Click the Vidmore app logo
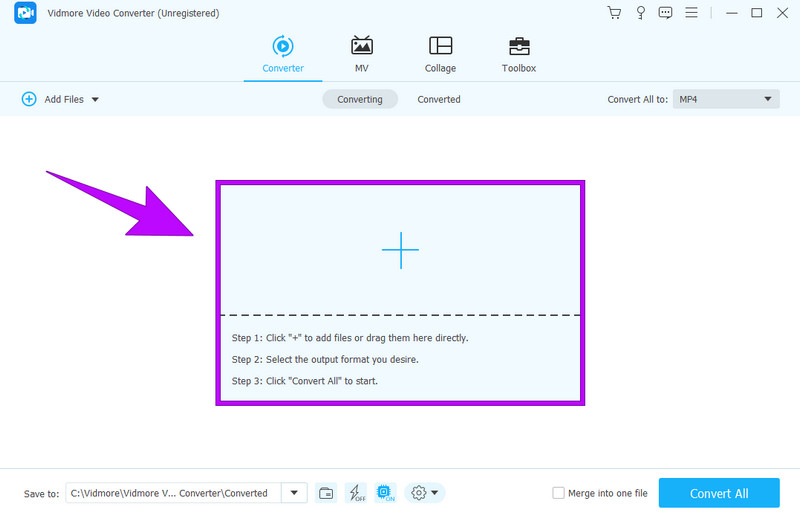The image size is (800, 513). click(25, 13)
